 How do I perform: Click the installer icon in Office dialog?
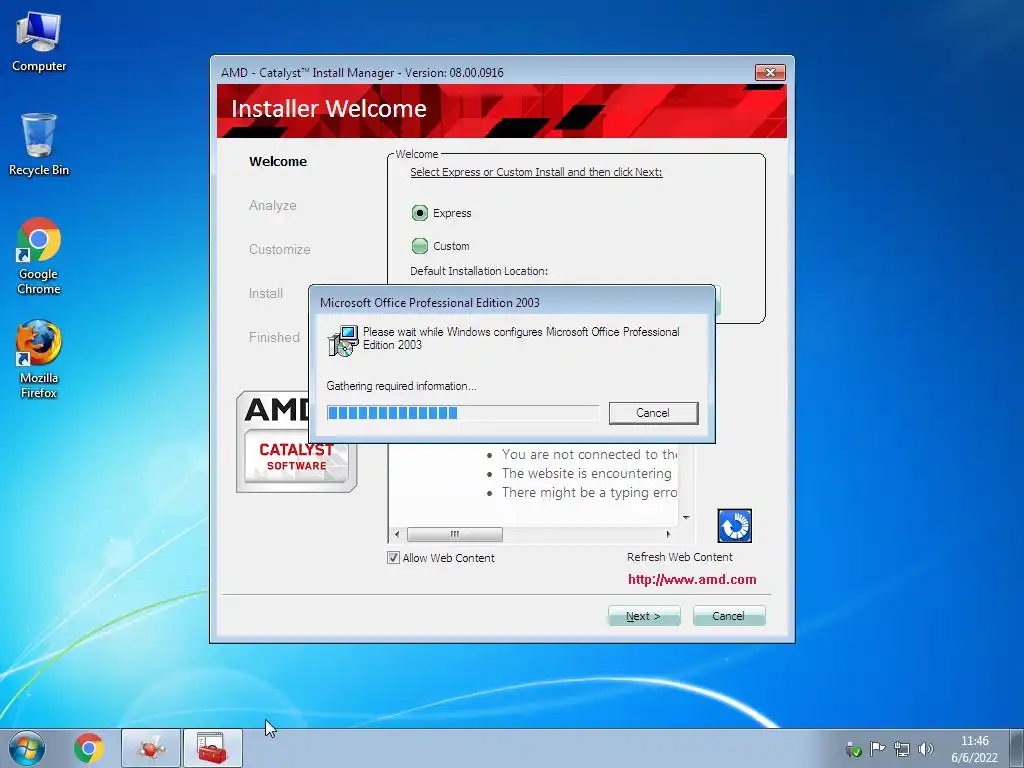pyautogui.click(x=344, y=340)
